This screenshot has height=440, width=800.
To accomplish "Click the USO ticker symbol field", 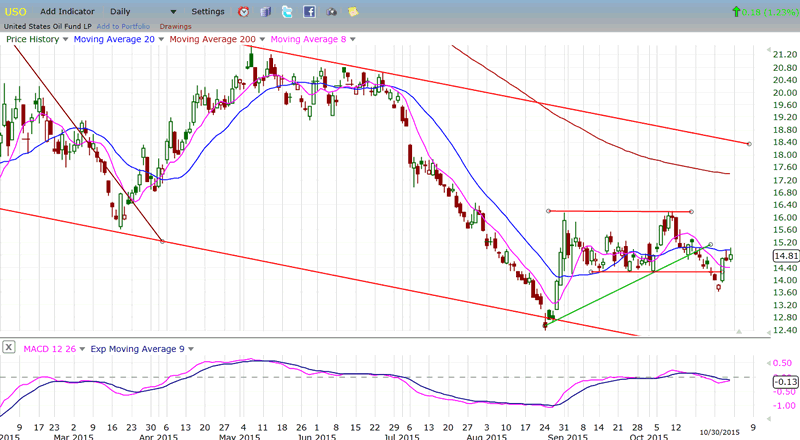I will (x=17, y=11).
